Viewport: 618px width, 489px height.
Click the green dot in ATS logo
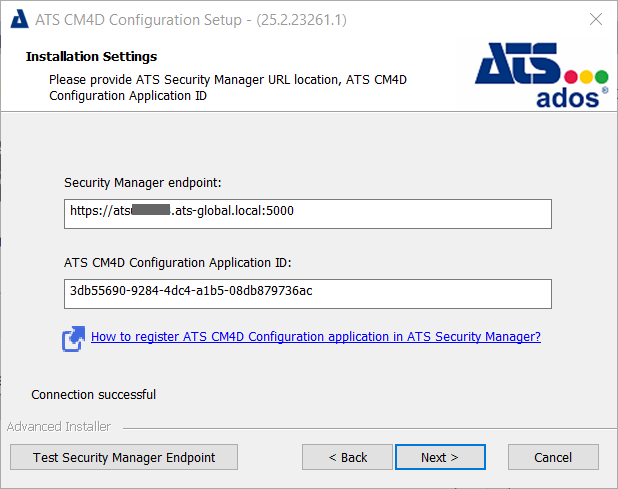tap(602, 76)
